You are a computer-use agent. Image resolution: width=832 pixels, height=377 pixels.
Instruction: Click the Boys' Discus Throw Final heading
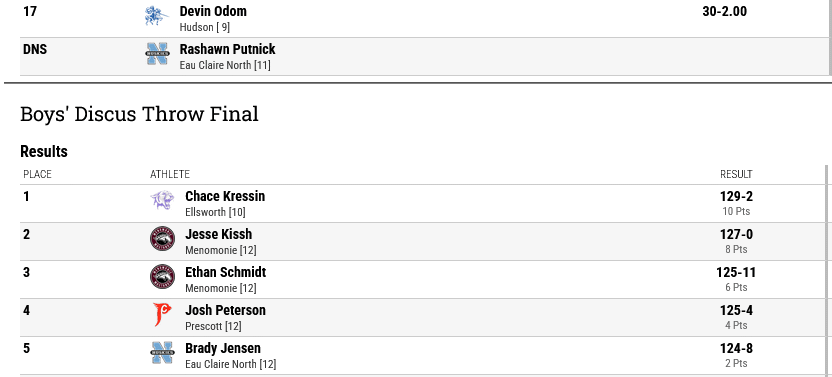pyautogui.click(x=140, y=114)
